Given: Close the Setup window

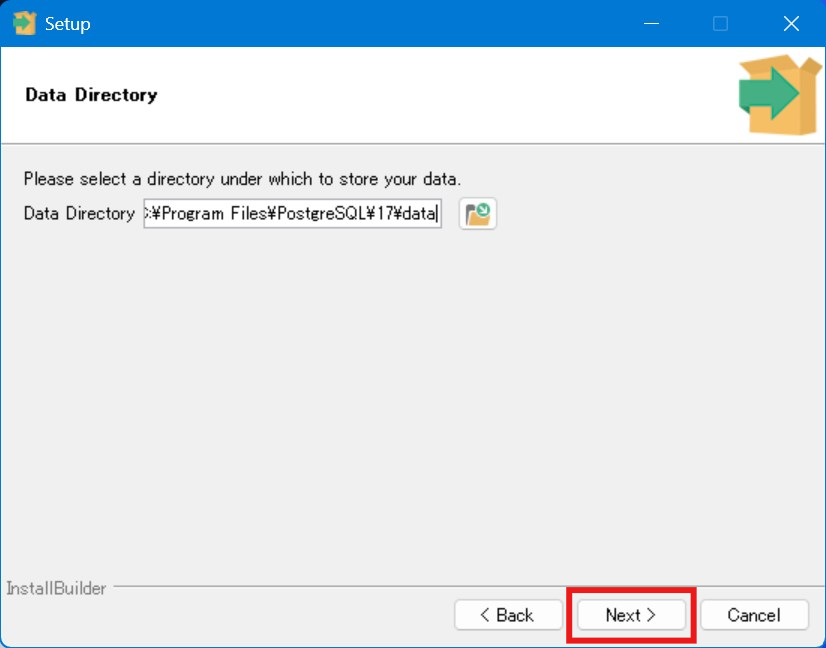Looking at the screenshot, I should 791,24.
